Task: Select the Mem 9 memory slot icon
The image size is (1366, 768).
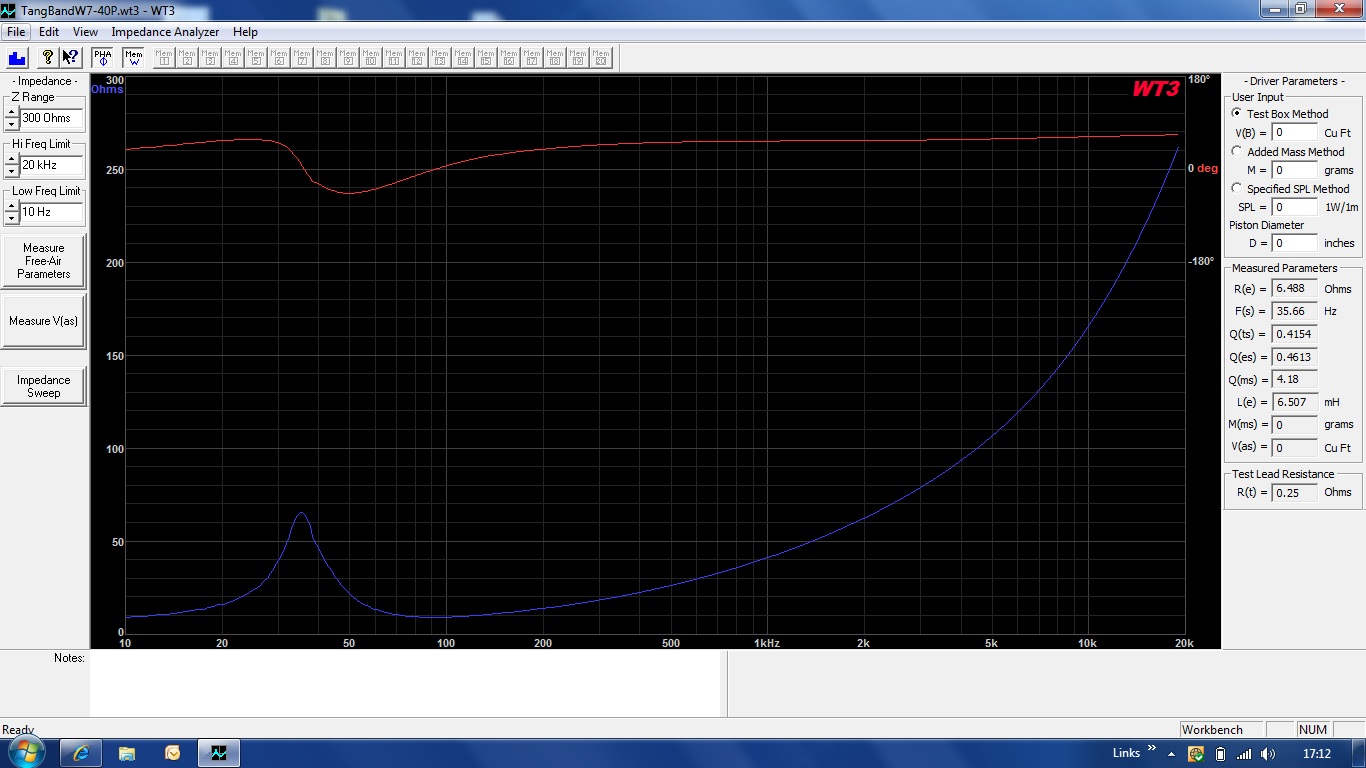Action: pos(348,57)
